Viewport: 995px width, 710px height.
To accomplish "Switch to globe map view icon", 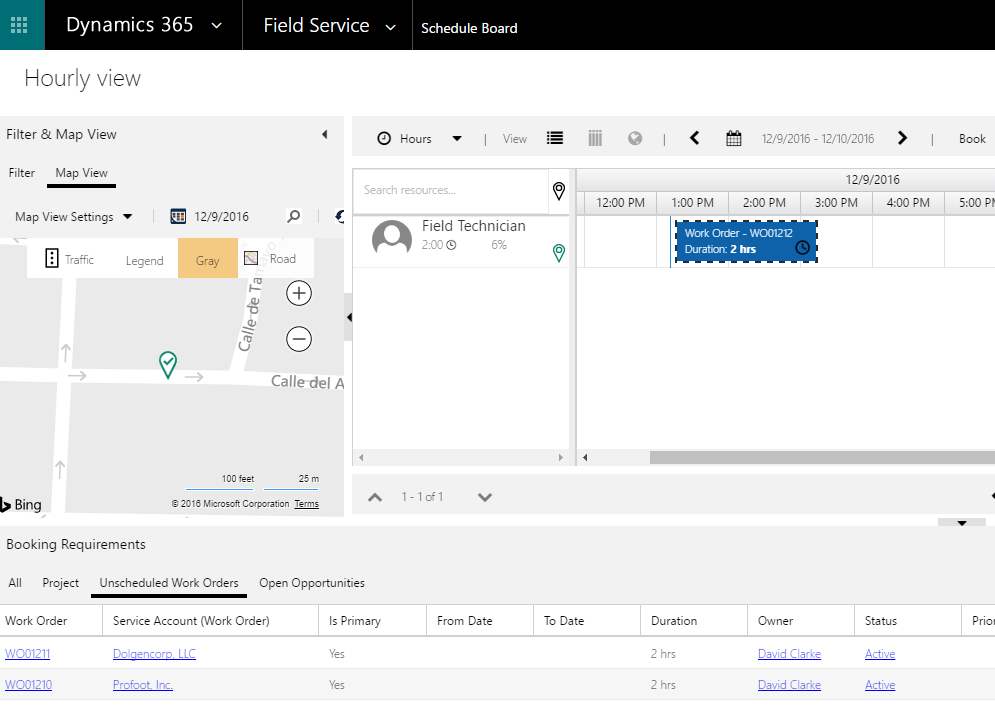I will 635,138.
